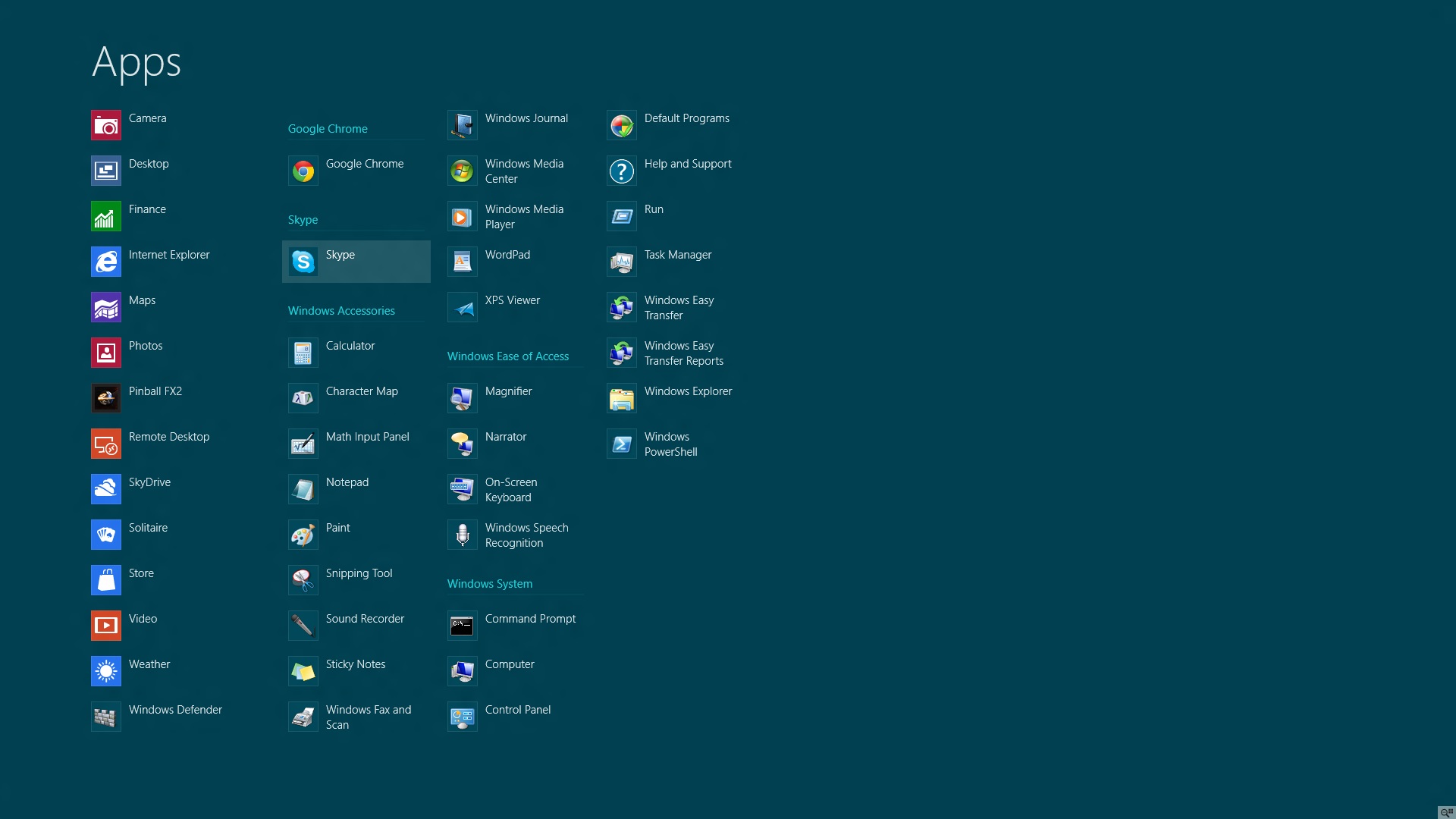Click the On-Screen Keyboard label
This screenshot has height=819, width=1456.
(x=511, y=490)
